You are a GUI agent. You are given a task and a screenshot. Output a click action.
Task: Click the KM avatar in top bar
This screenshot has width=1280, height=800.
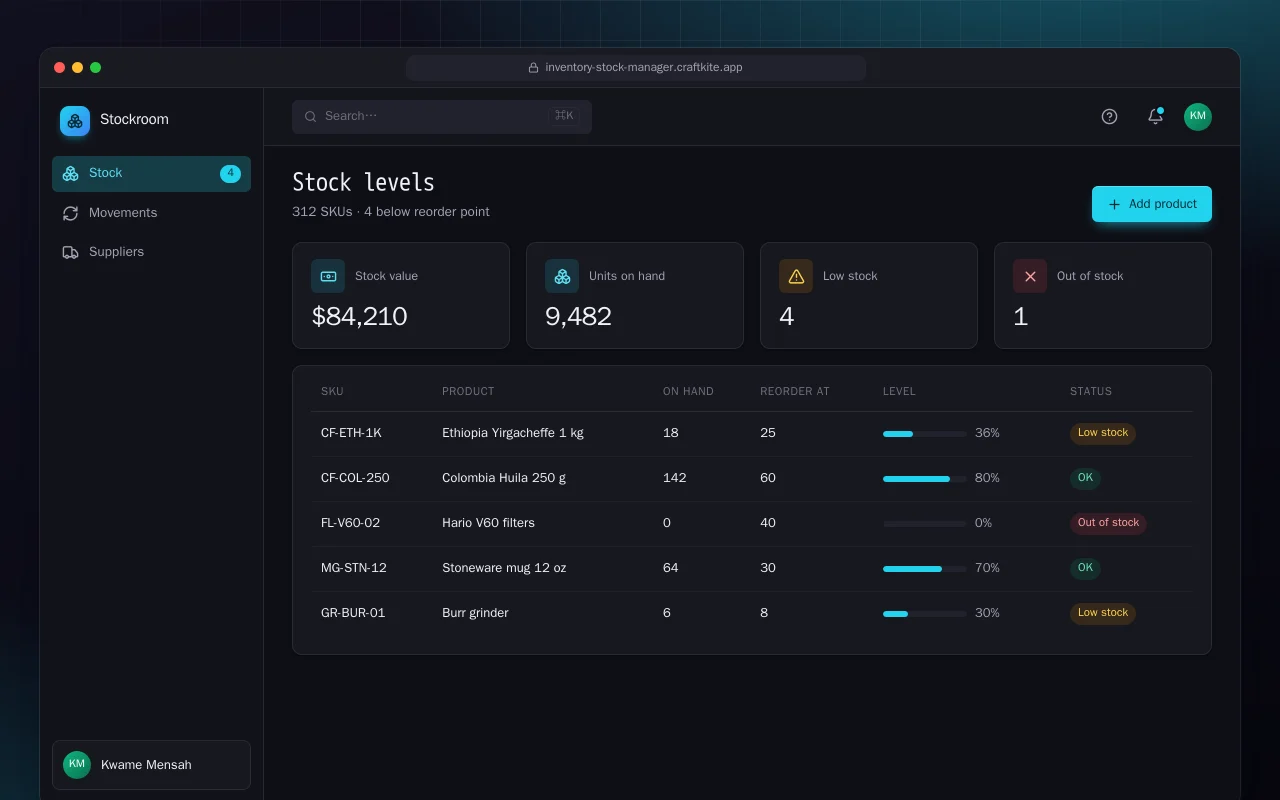click(1198, 117)
